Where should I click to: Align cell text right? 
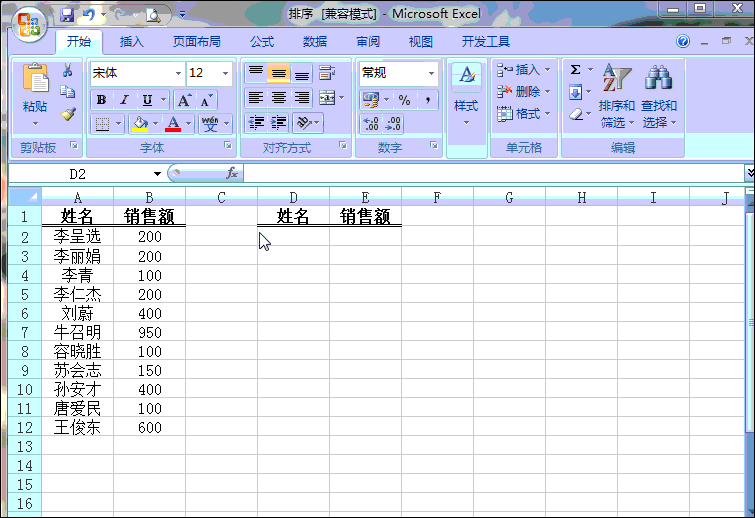pos(301,98)
